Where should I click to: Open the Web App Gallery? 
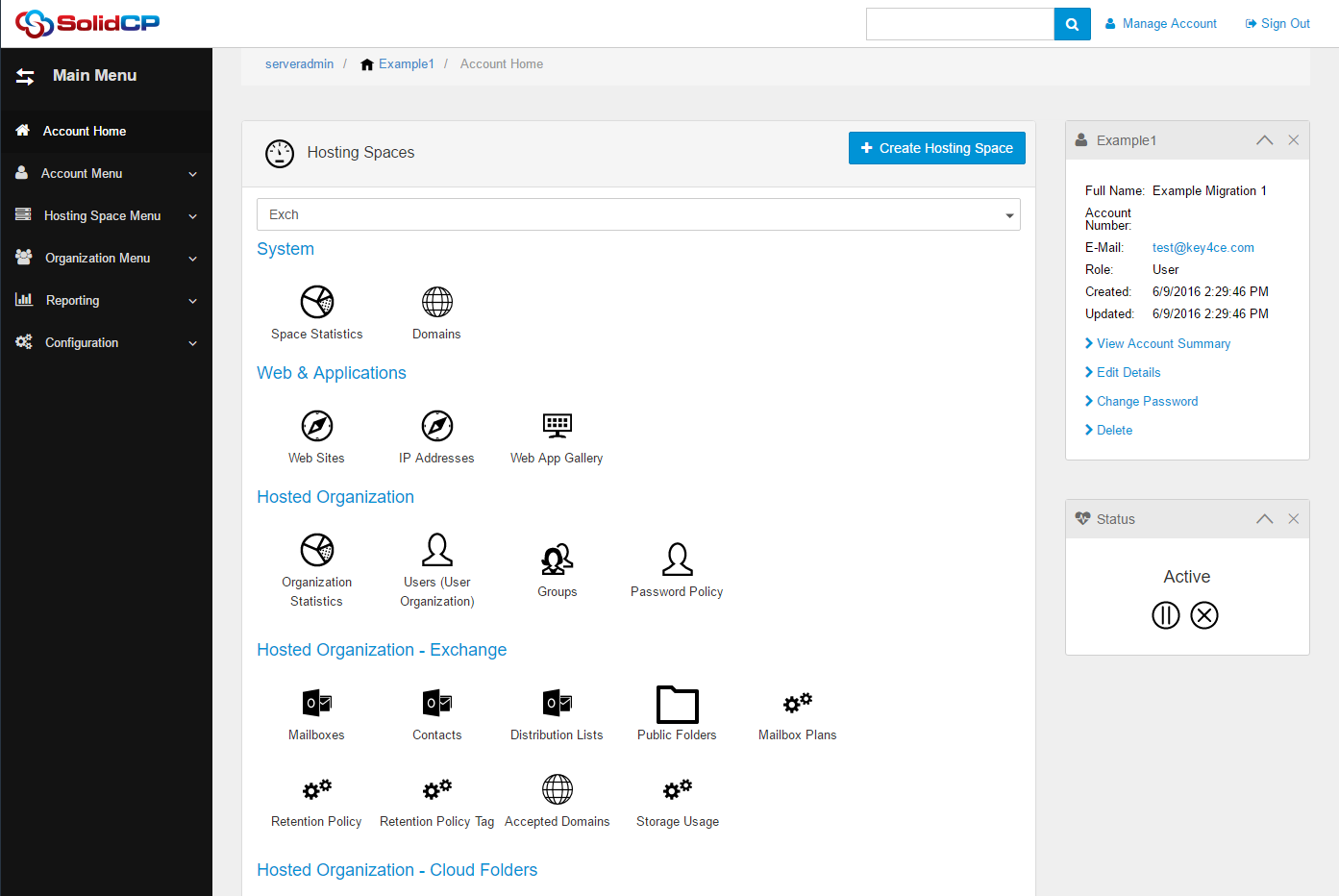tap(557, 435)
